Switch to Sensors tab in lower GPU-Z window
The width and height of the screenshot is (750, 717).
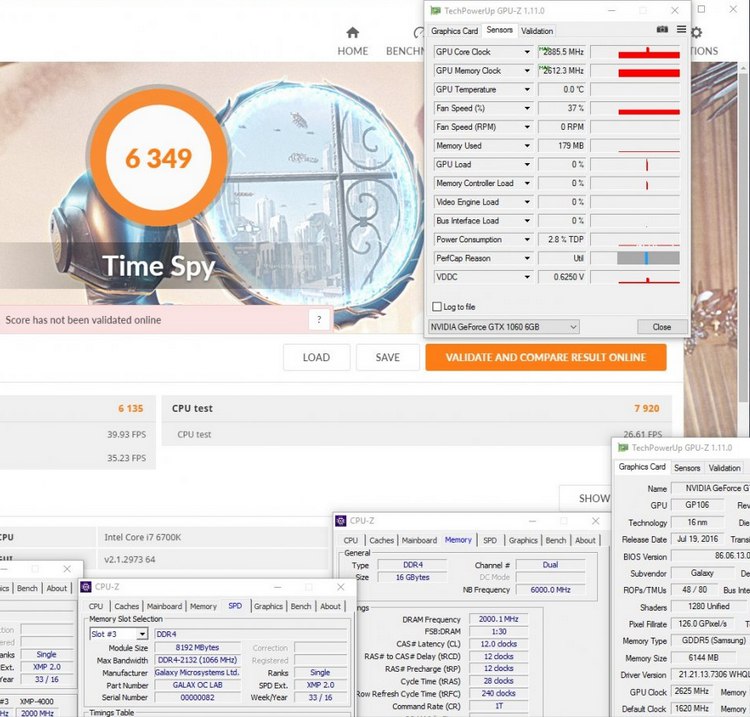pyautogui.click(x=687, y=468)
